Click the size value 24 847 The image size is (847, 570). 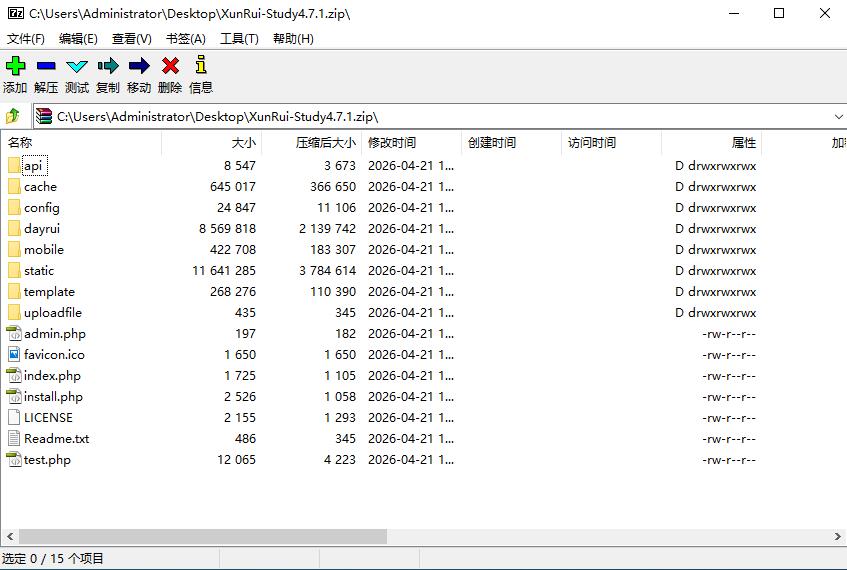tap(237, 207)
